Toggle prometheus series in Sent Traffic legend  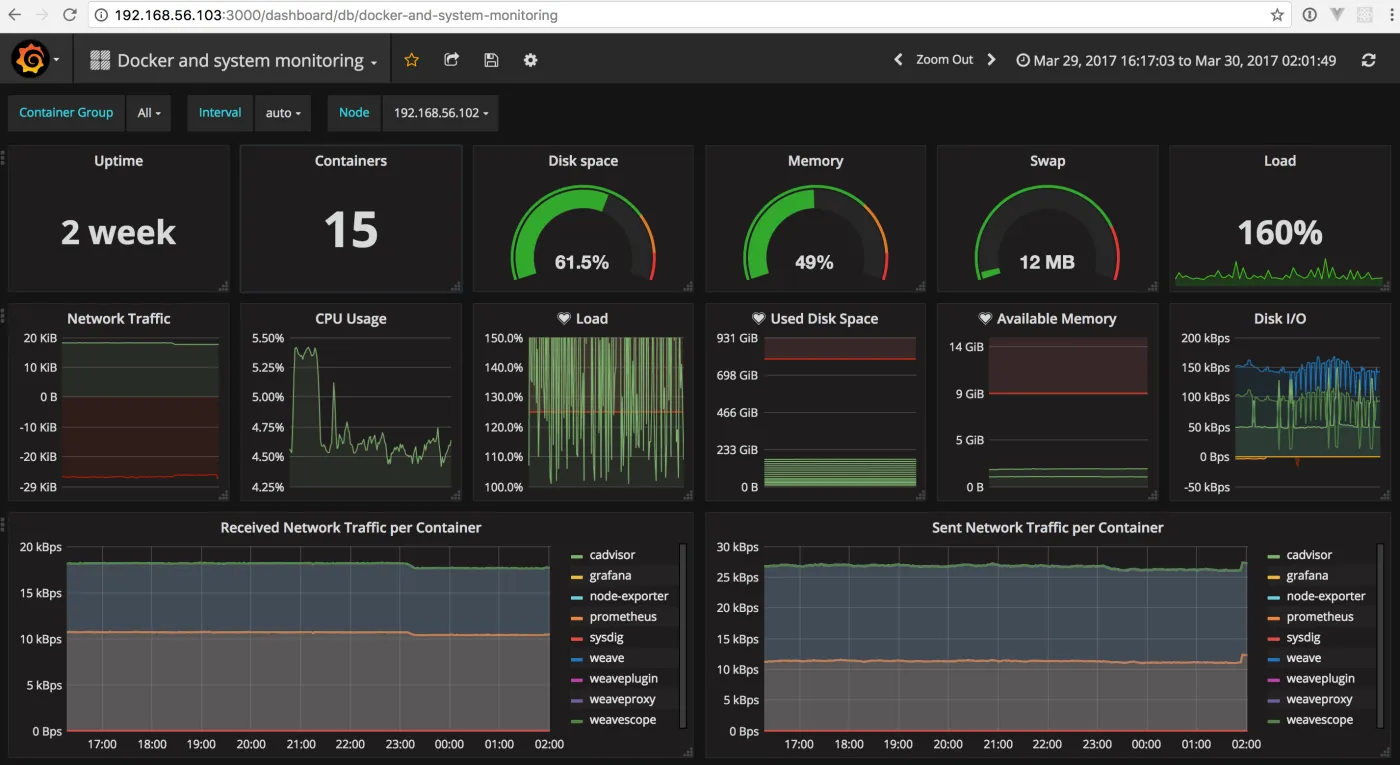click(x=1320, y=617)
